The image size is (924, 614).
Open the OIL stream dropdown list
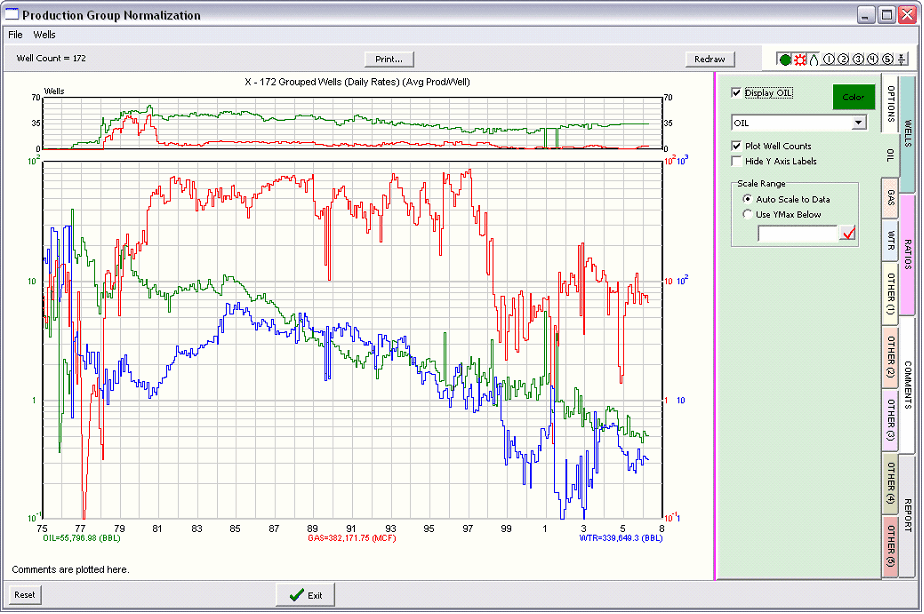tap(857, 123)
